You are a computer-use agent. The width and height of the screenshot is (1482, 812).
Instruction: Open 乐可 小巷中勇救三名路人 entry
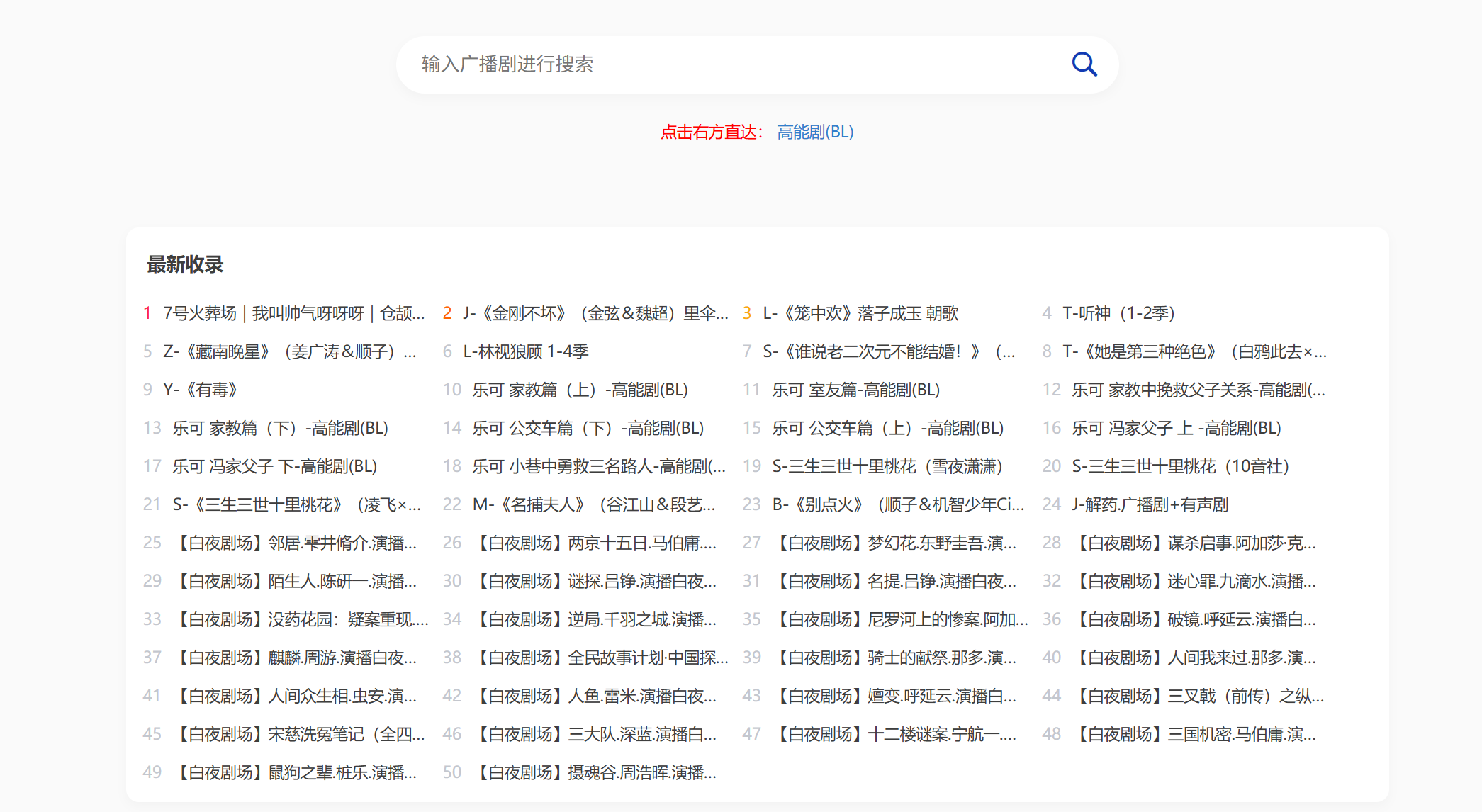tap(599, 466)
